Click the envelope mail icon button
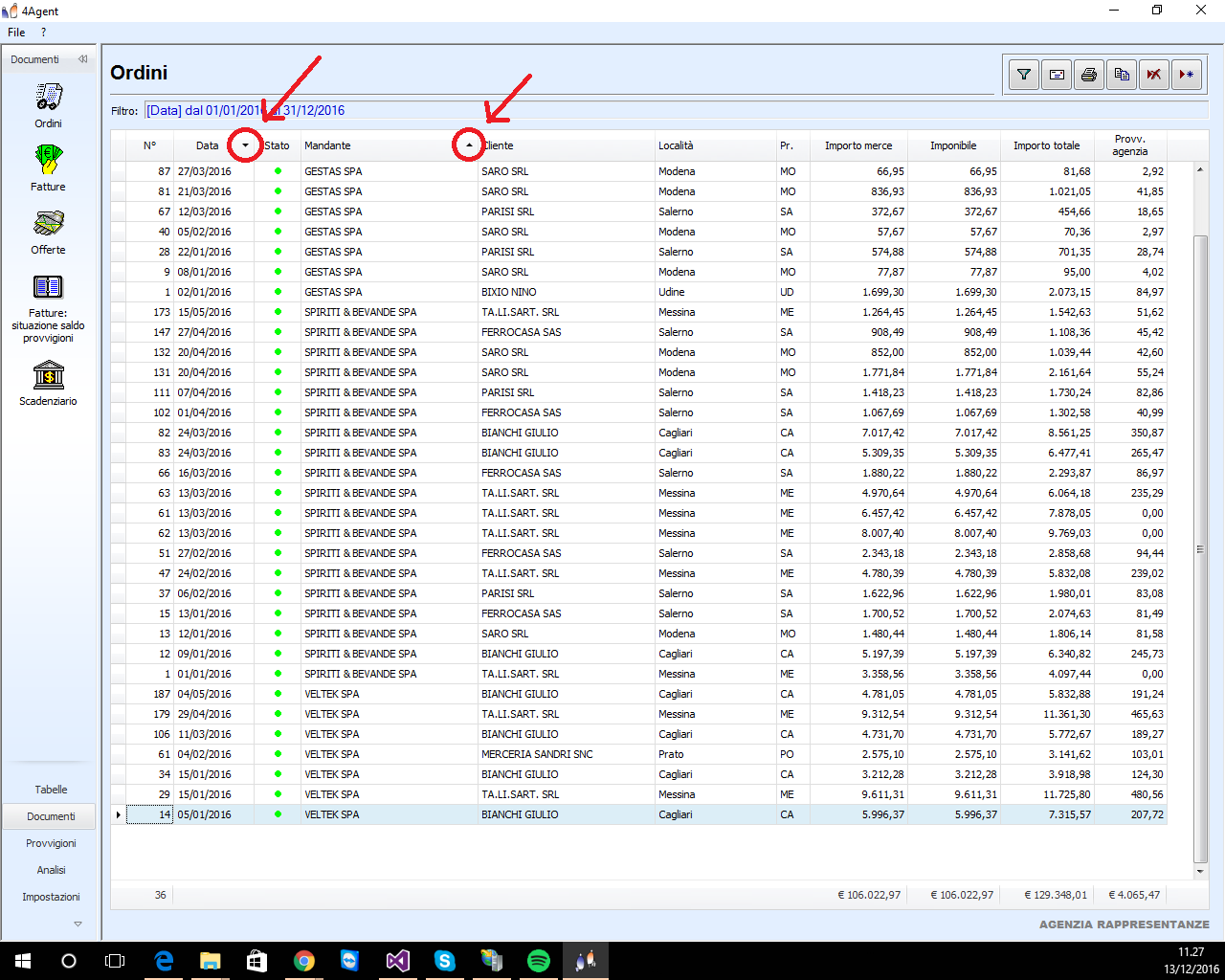 [x=1057, y=75]
